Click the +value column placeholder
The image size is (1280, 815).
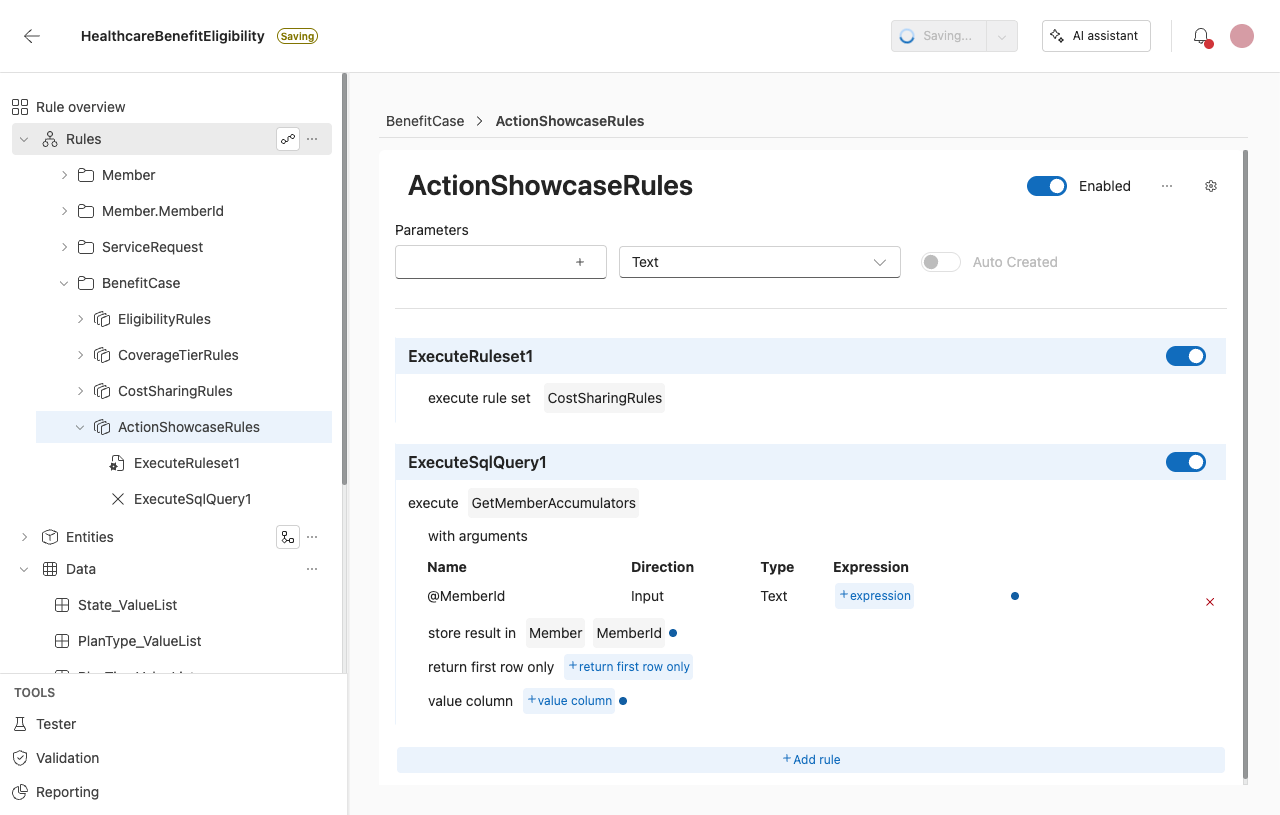[x=569, y=701]
